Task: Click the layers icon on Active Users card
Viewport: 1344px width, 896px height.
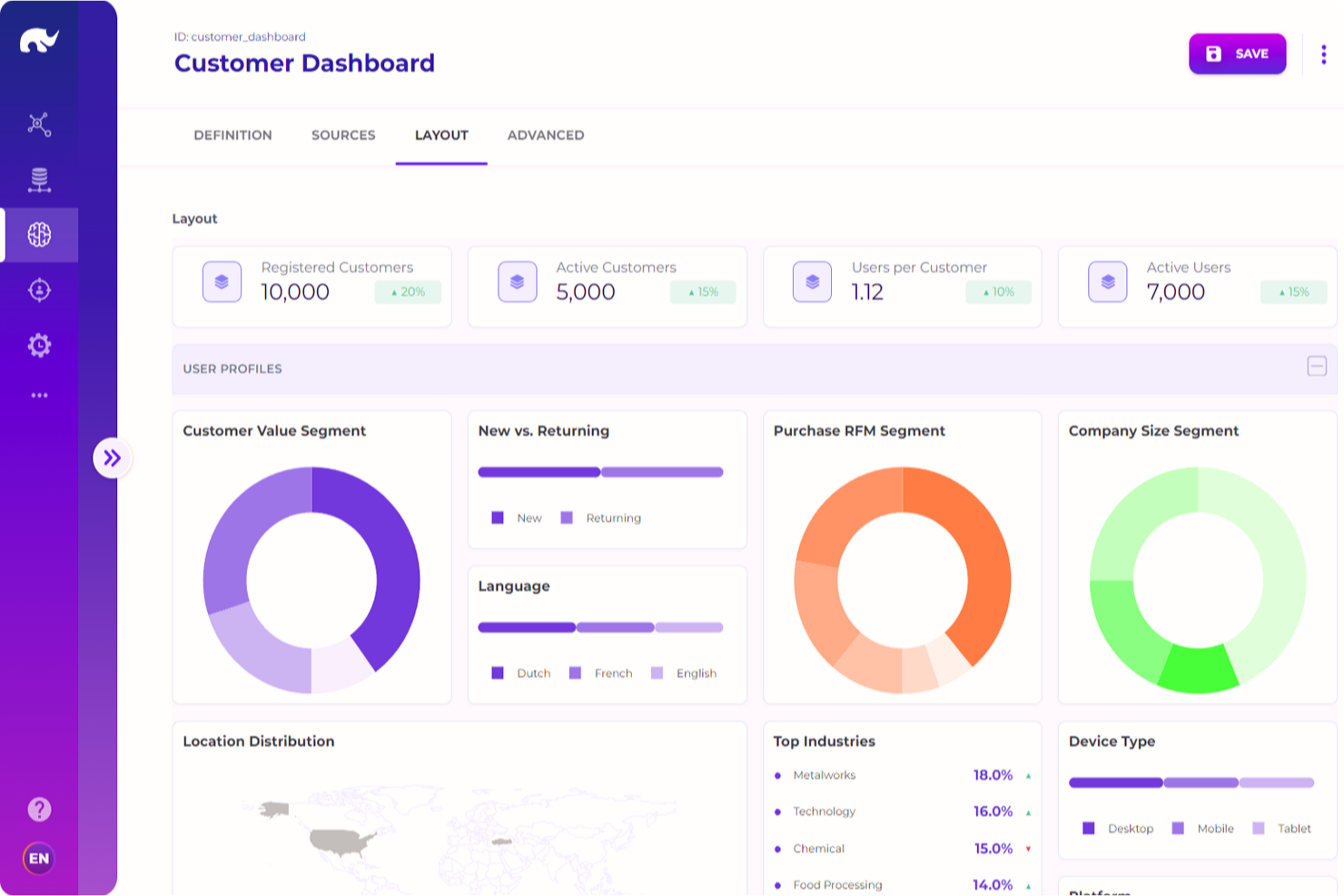Action: click(1107, 281)
